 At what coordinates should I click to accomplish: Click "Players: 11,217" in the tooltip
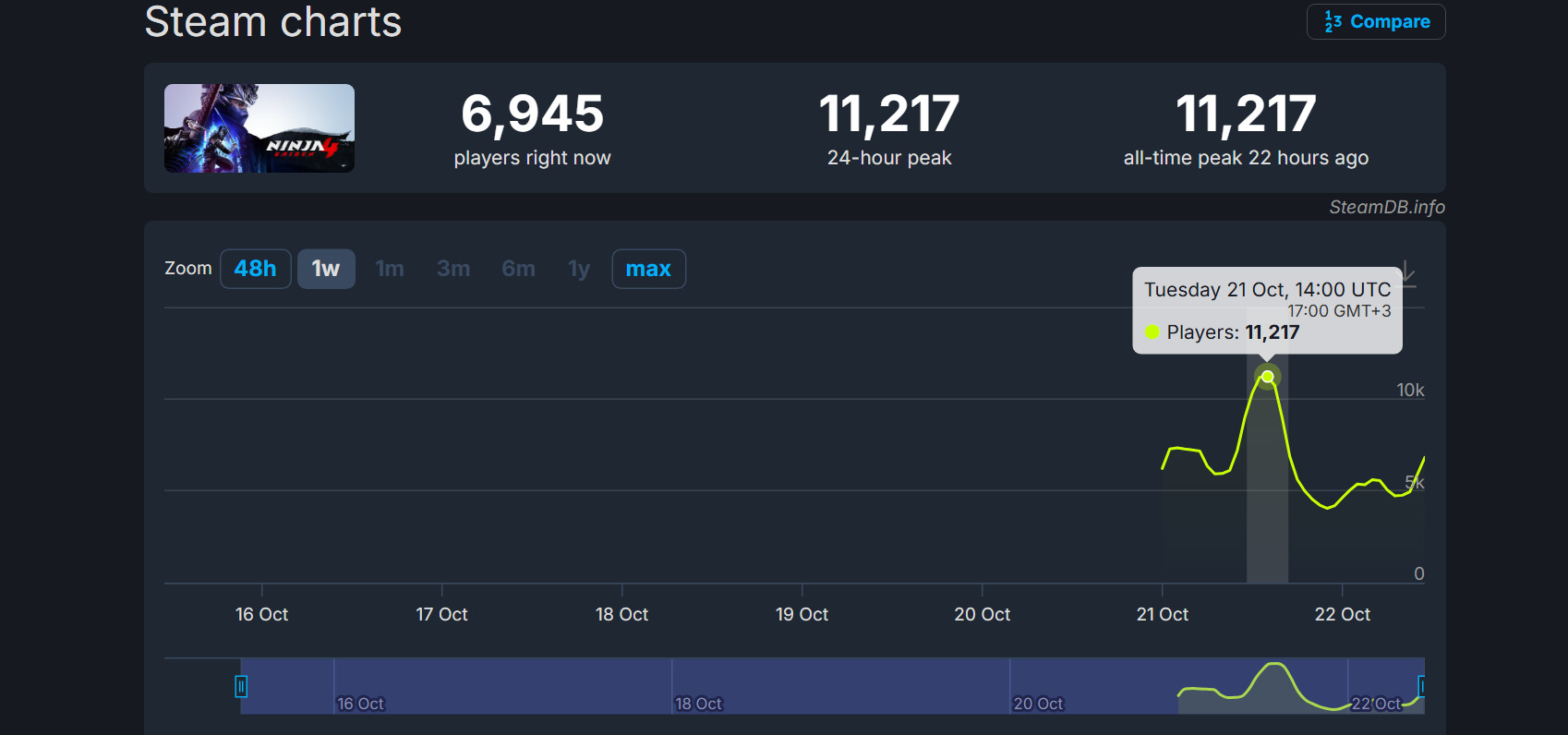[1233, 332]
